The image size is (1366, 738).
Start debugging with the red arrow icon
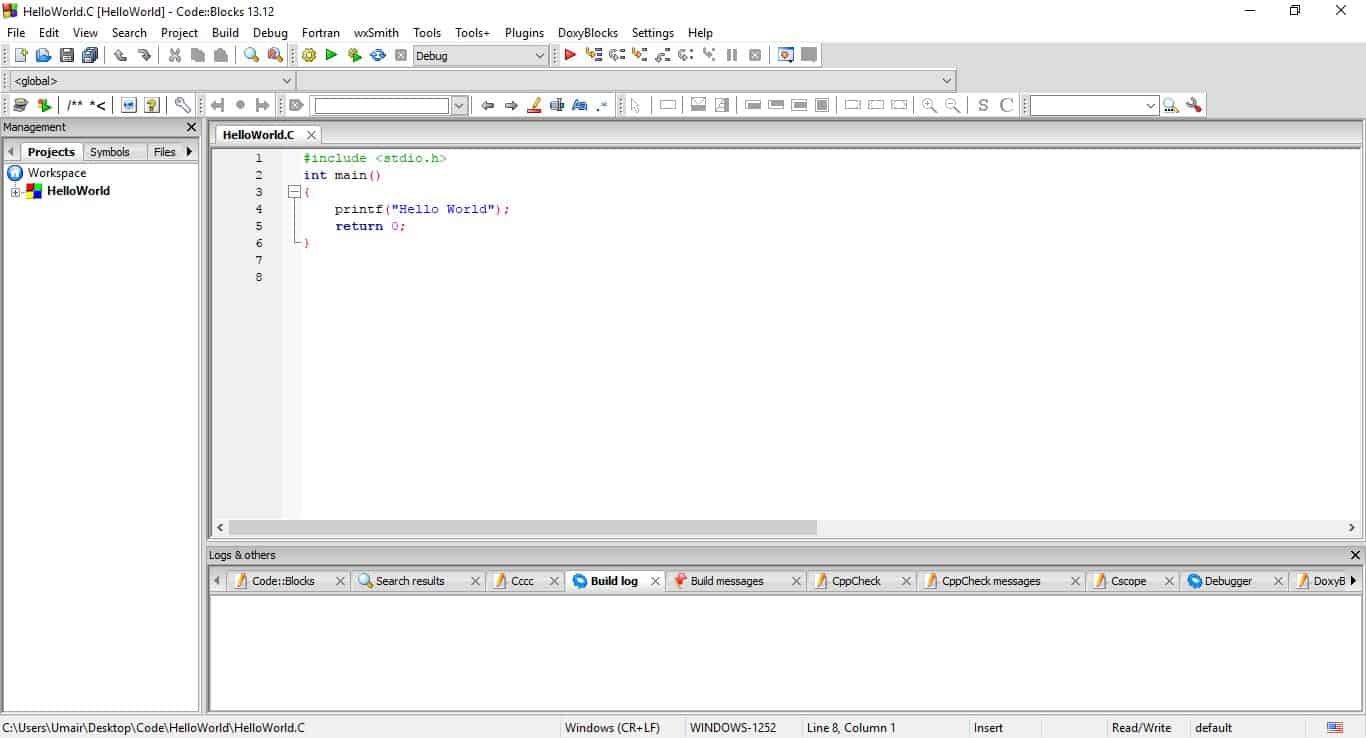(x=569, y=55)
